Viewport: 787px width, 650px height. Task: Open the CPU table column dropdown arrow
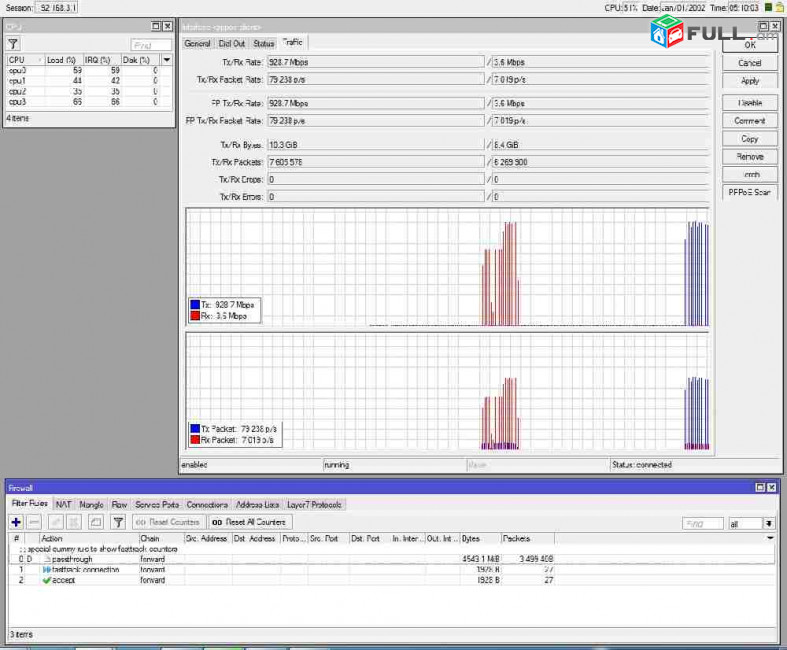pos(167,60)
